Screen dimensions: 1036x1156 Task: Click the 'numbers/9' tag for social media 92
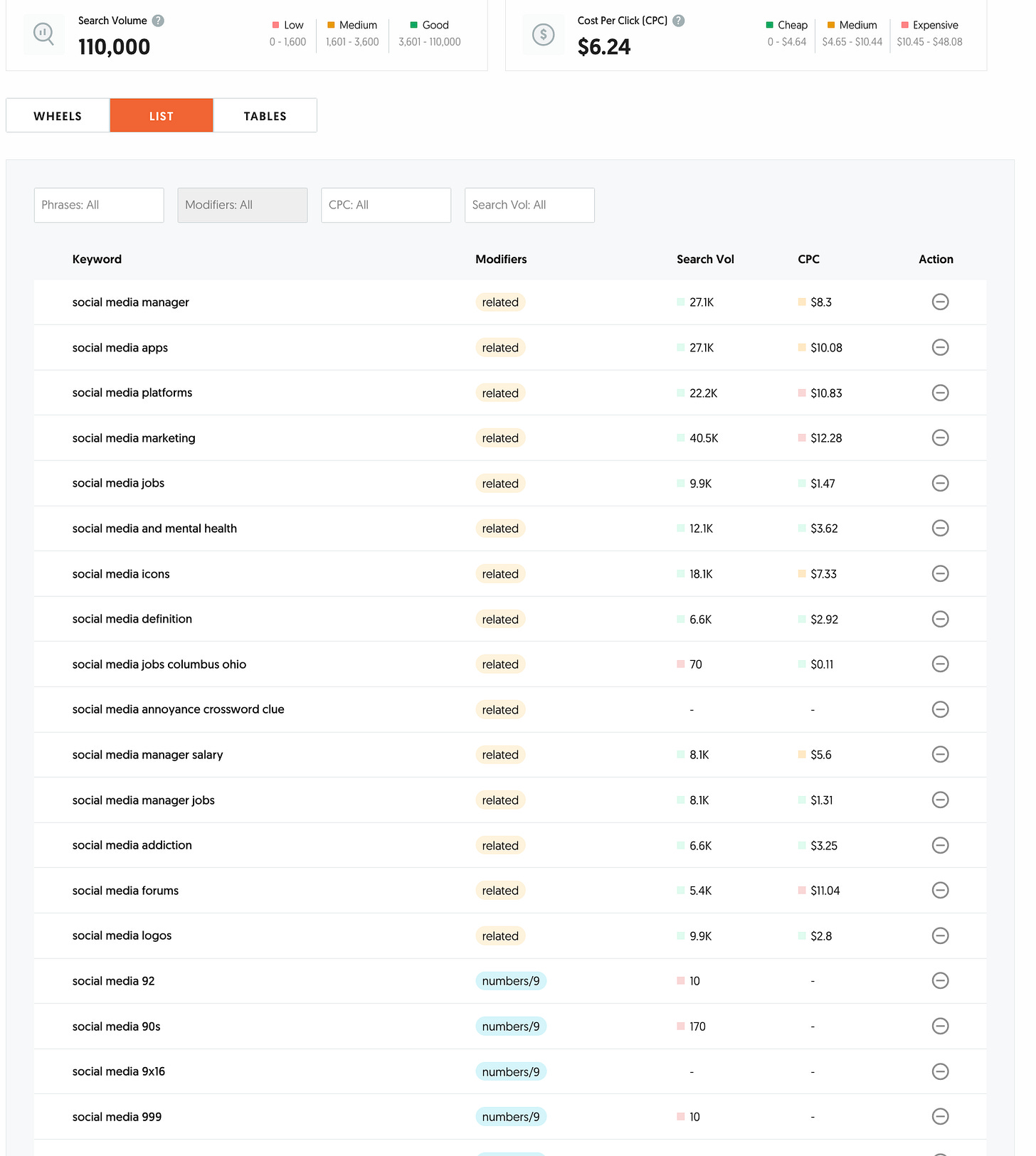coord(511,981)
